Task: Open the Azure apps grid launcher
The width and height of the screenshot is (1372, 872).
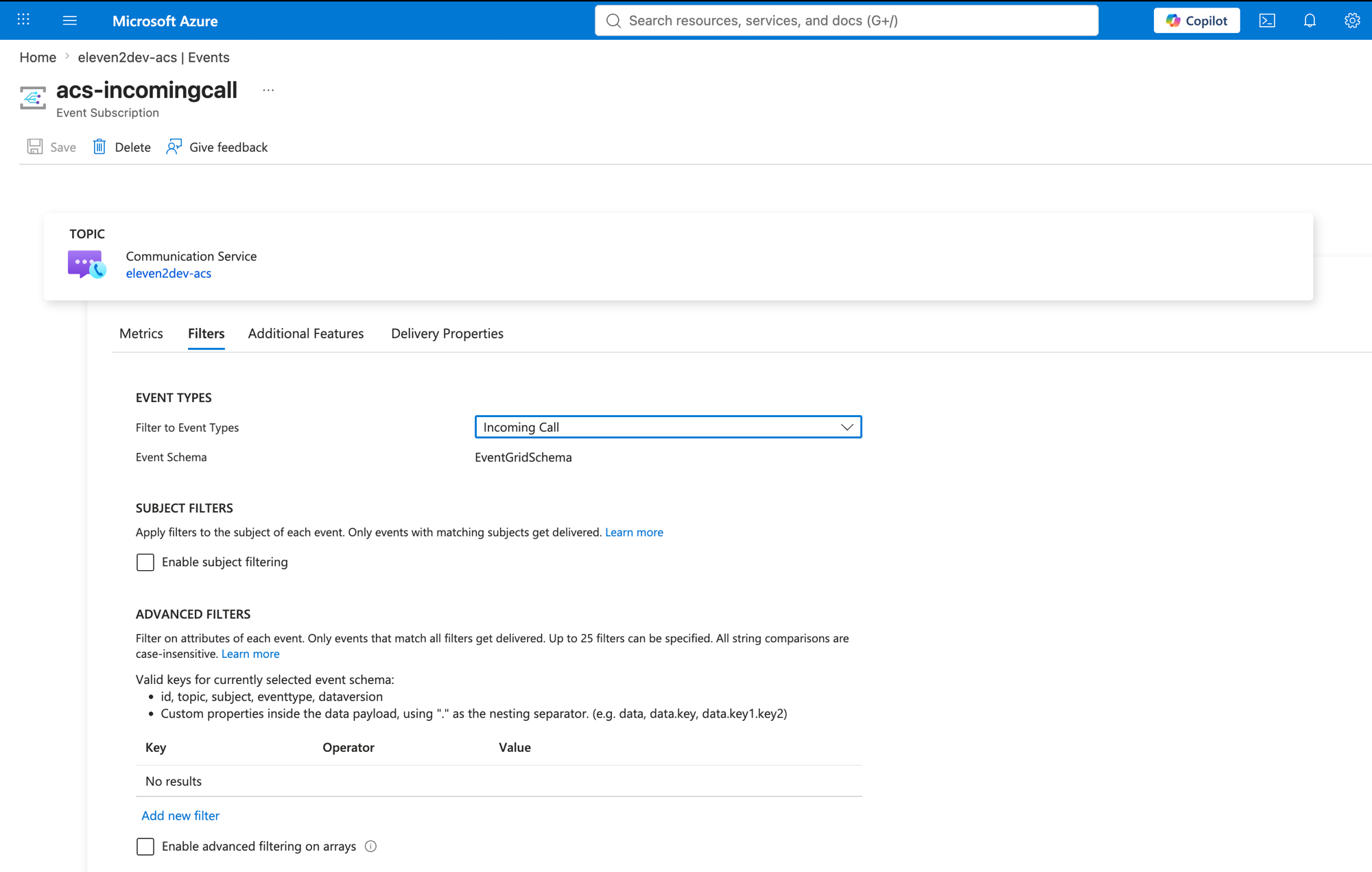Action: tap(23, 20)
